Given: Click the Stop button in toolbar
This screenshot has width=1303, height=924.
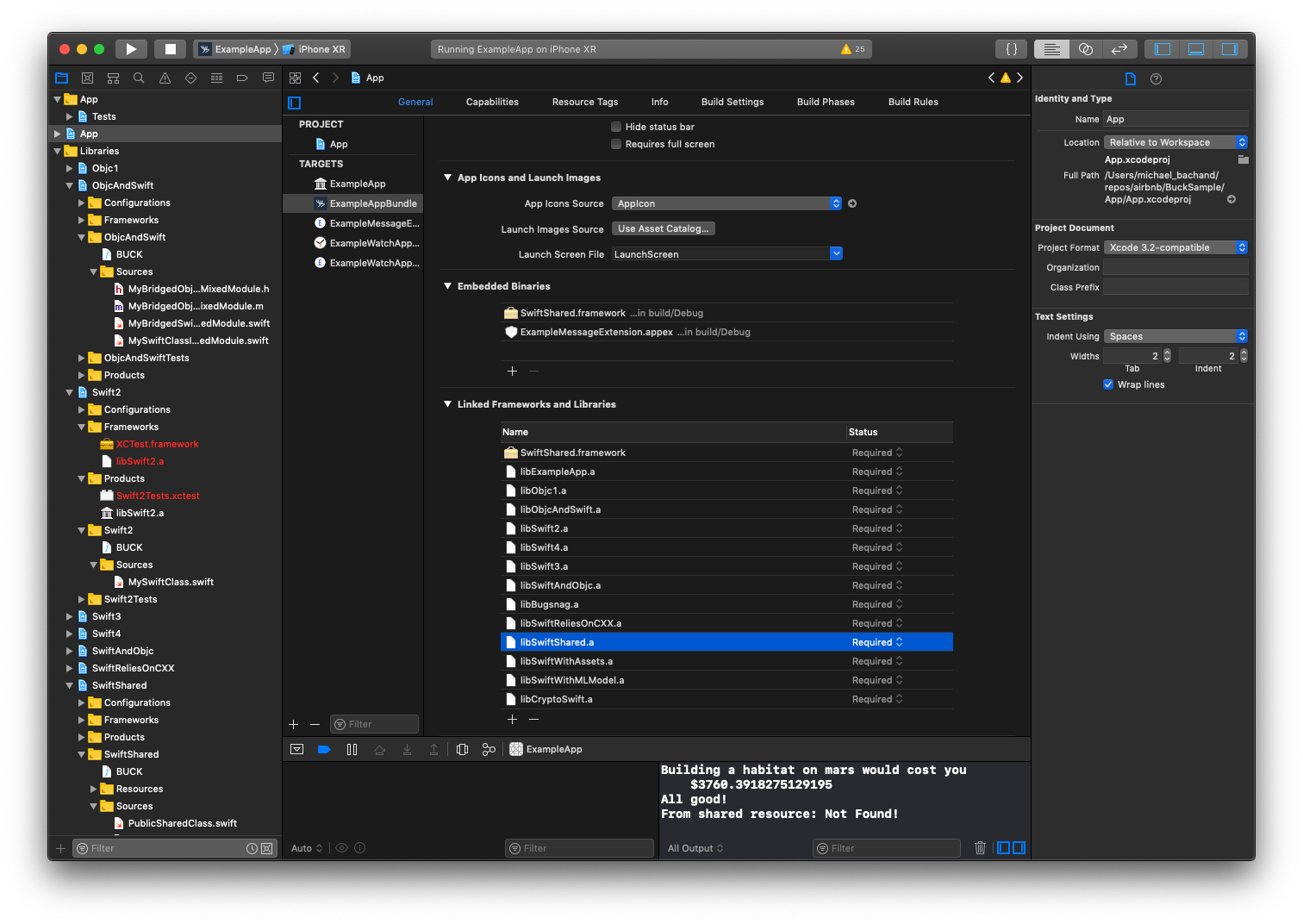Looking at the screenshot, I should pos(171,49).
